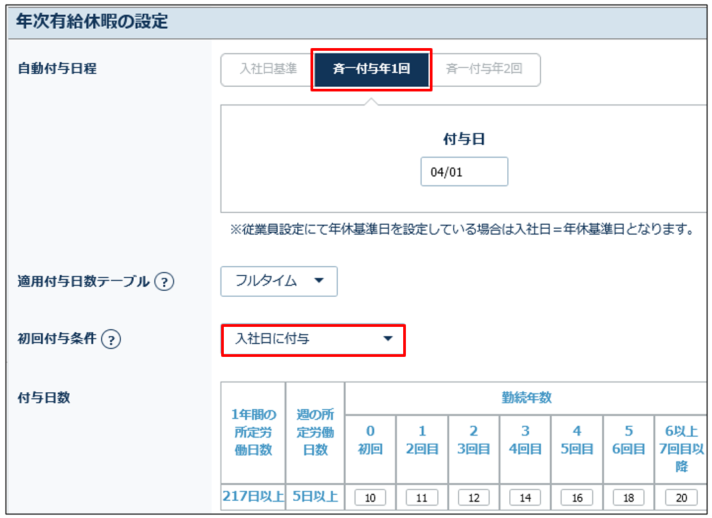Click the 年次有給休暇の設定 section title
The height and width of the screenshot is (518, 712).
point(92,21)
